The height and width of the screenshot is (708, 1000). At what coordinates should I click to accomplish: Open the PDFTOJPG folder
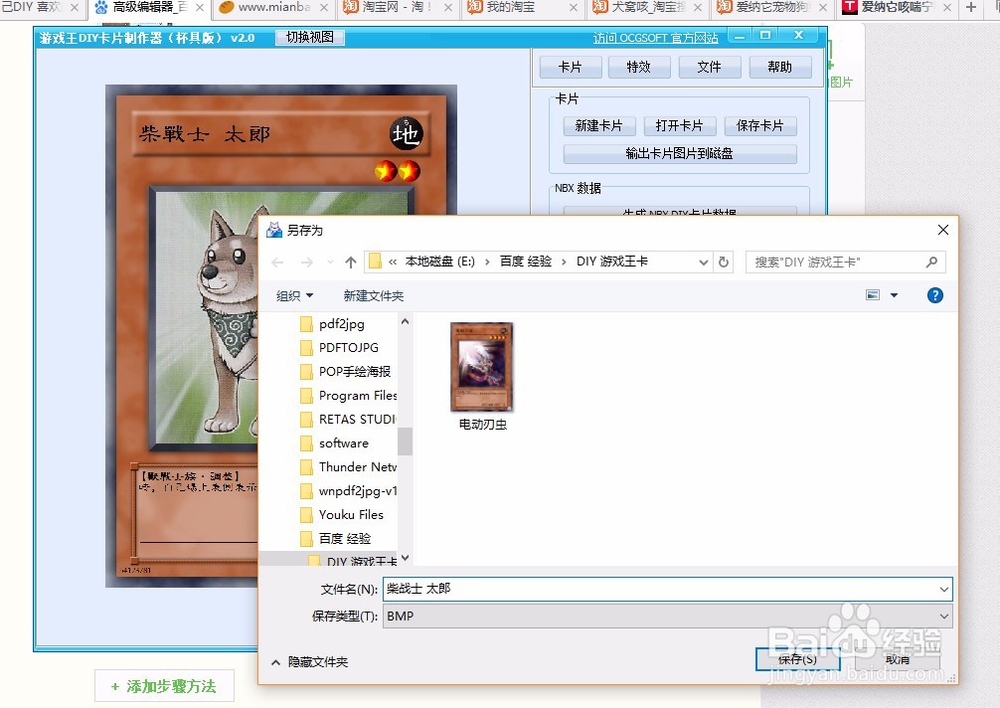pyautogui.click(x=348, y=348)
